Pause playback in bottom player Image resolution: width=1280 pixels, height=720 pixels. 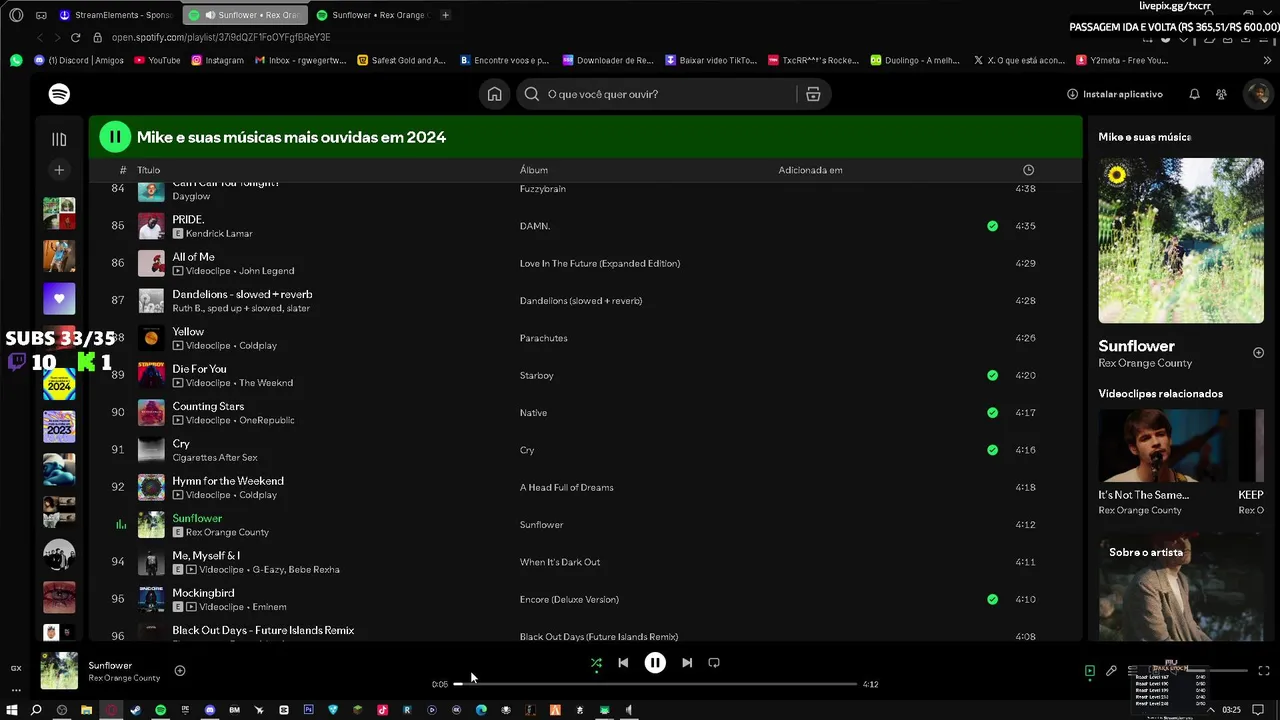point(655,662)
